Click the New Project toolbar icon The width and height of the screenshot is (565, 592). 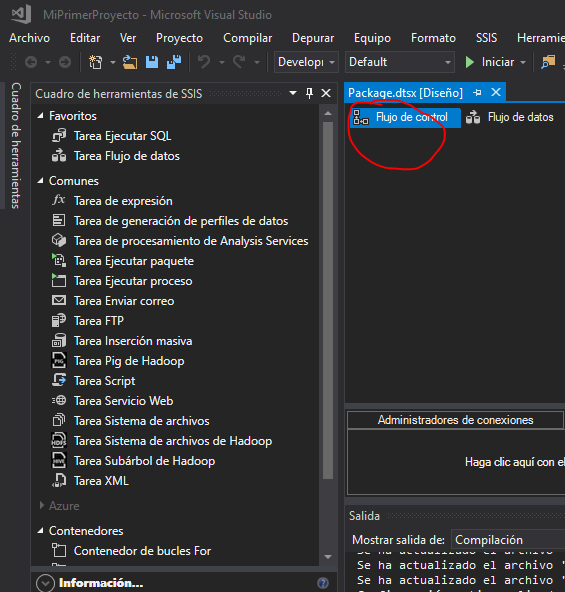pos(96,62)
